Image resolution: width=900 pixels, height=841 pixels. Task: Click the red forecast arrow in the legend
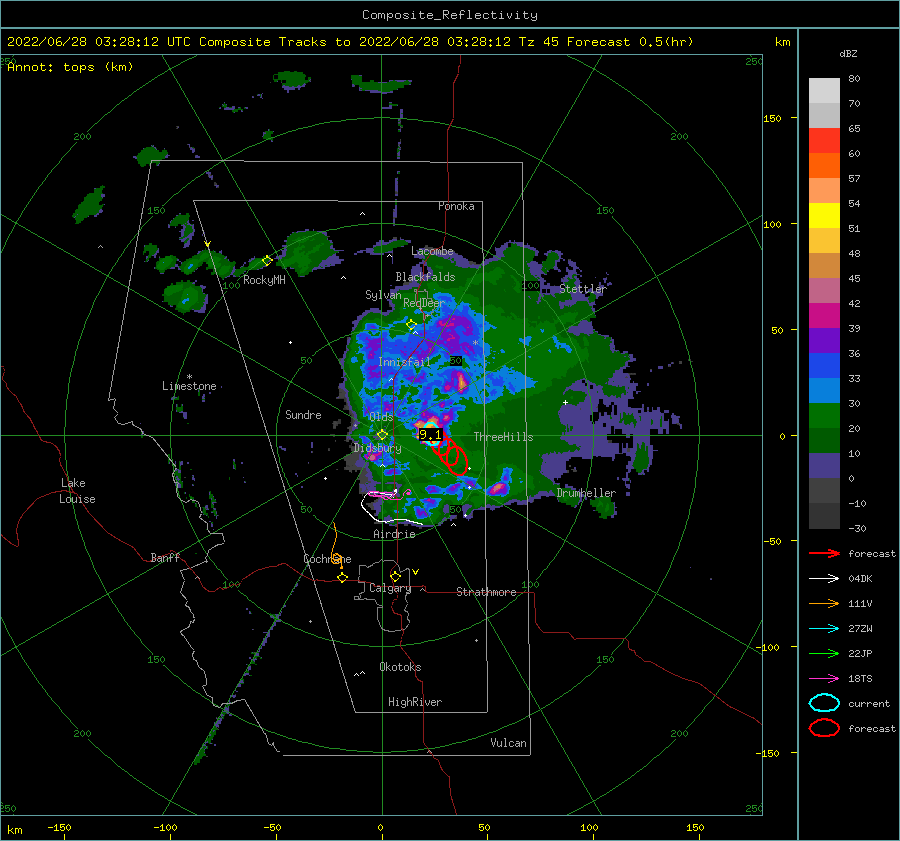pos(824,553)
